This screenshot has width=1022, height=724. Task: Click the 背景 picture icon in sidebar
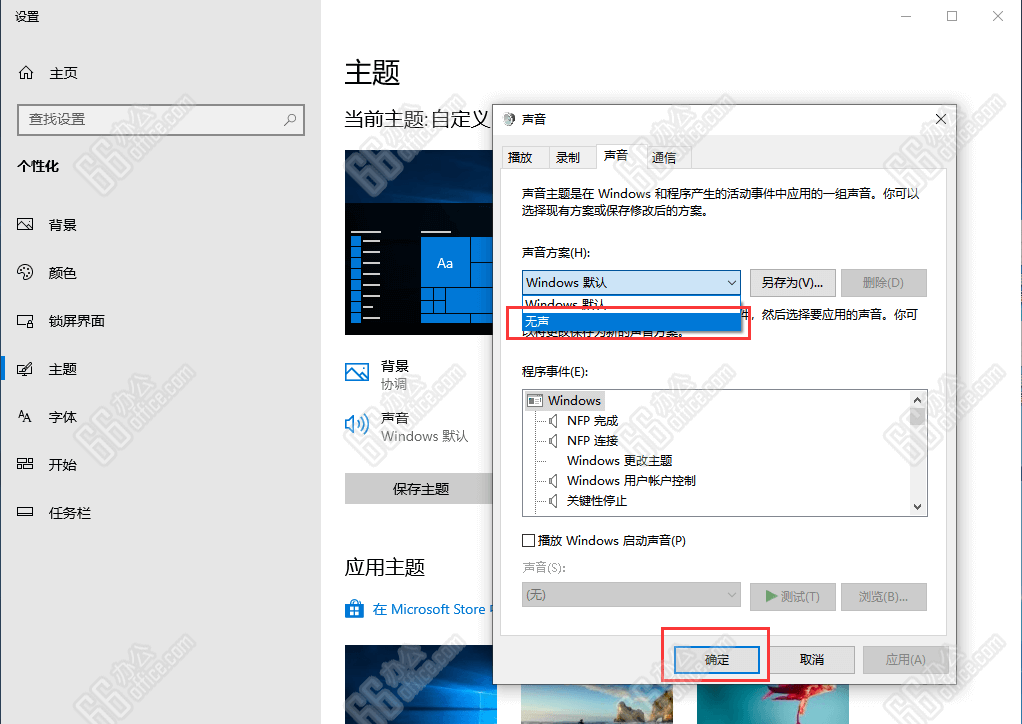point(25,225)
